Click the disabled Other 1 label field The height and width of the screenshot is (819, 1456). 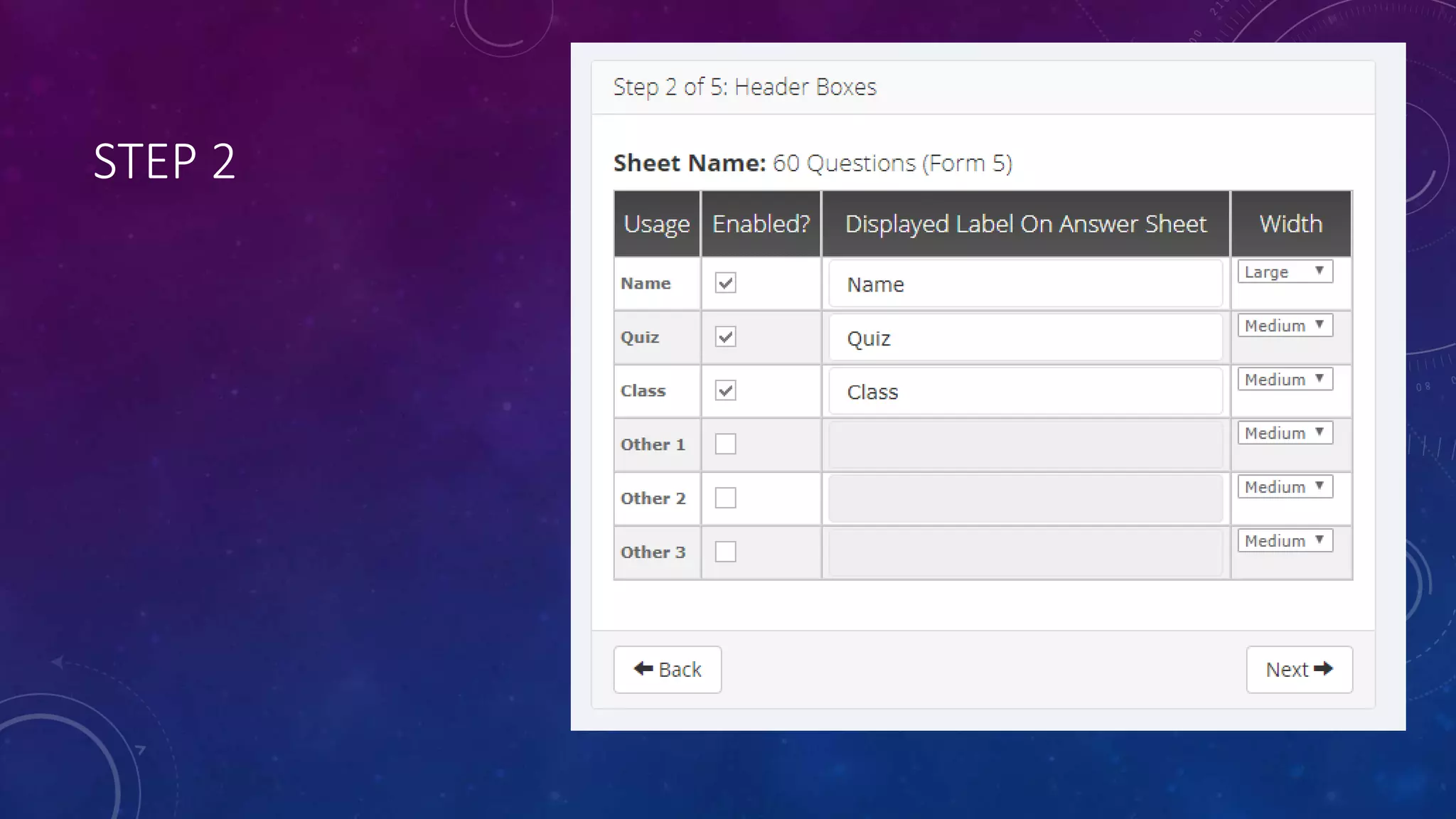click(x=1025, y=445)
